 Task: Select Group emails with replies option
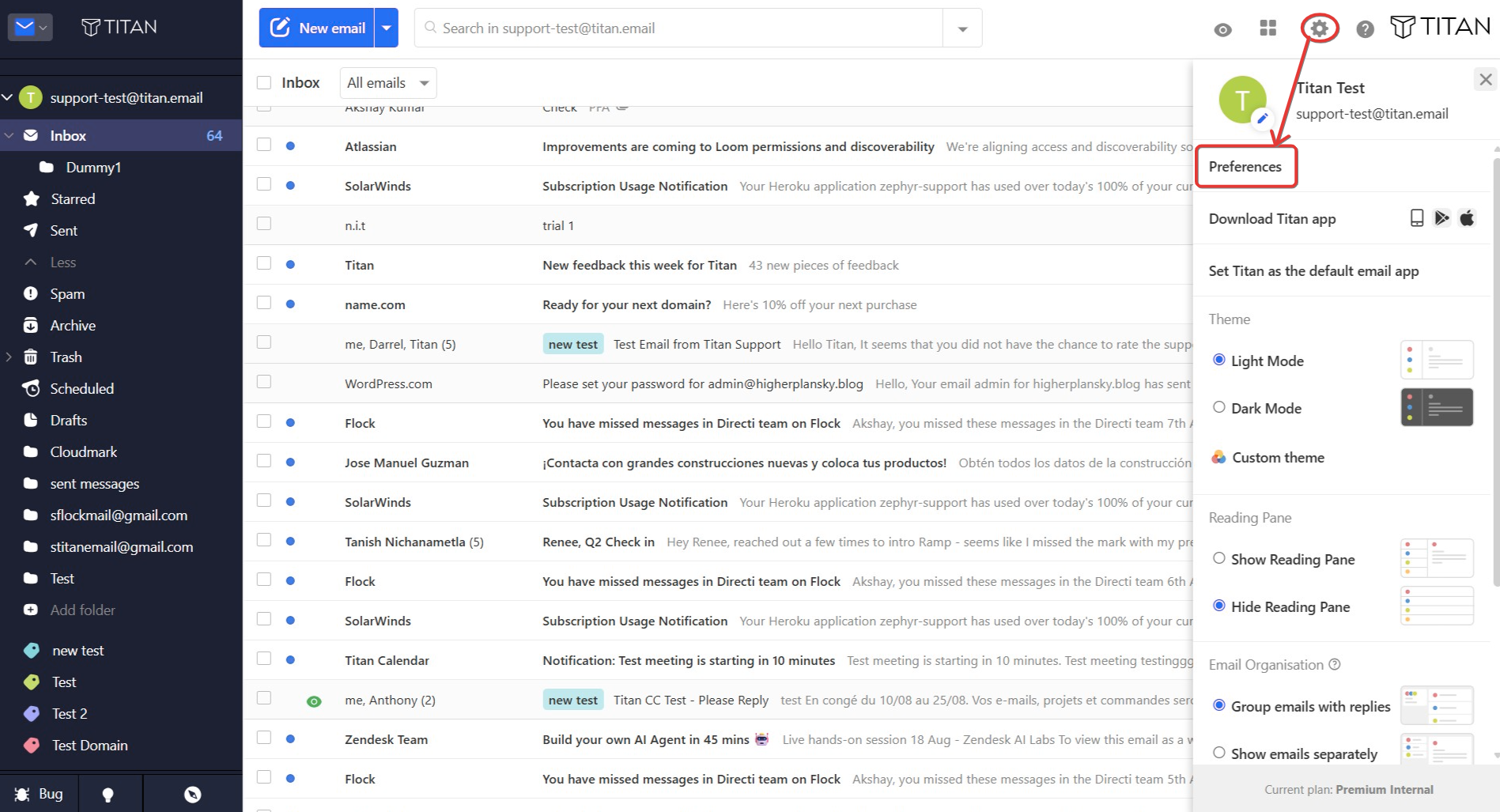[1219, 705]
